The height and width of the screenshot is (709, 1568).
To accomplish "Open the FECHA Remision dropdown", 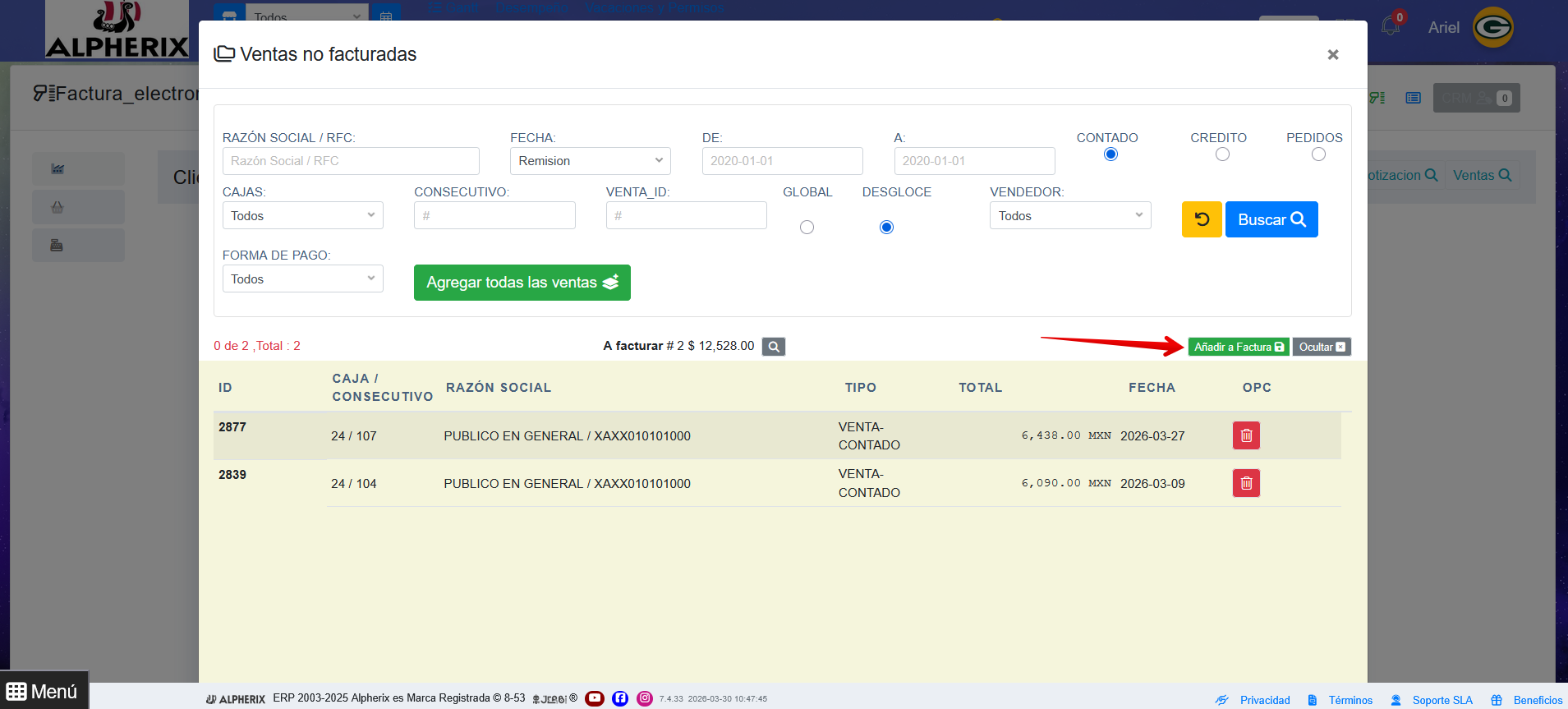I will click(590, 161).
